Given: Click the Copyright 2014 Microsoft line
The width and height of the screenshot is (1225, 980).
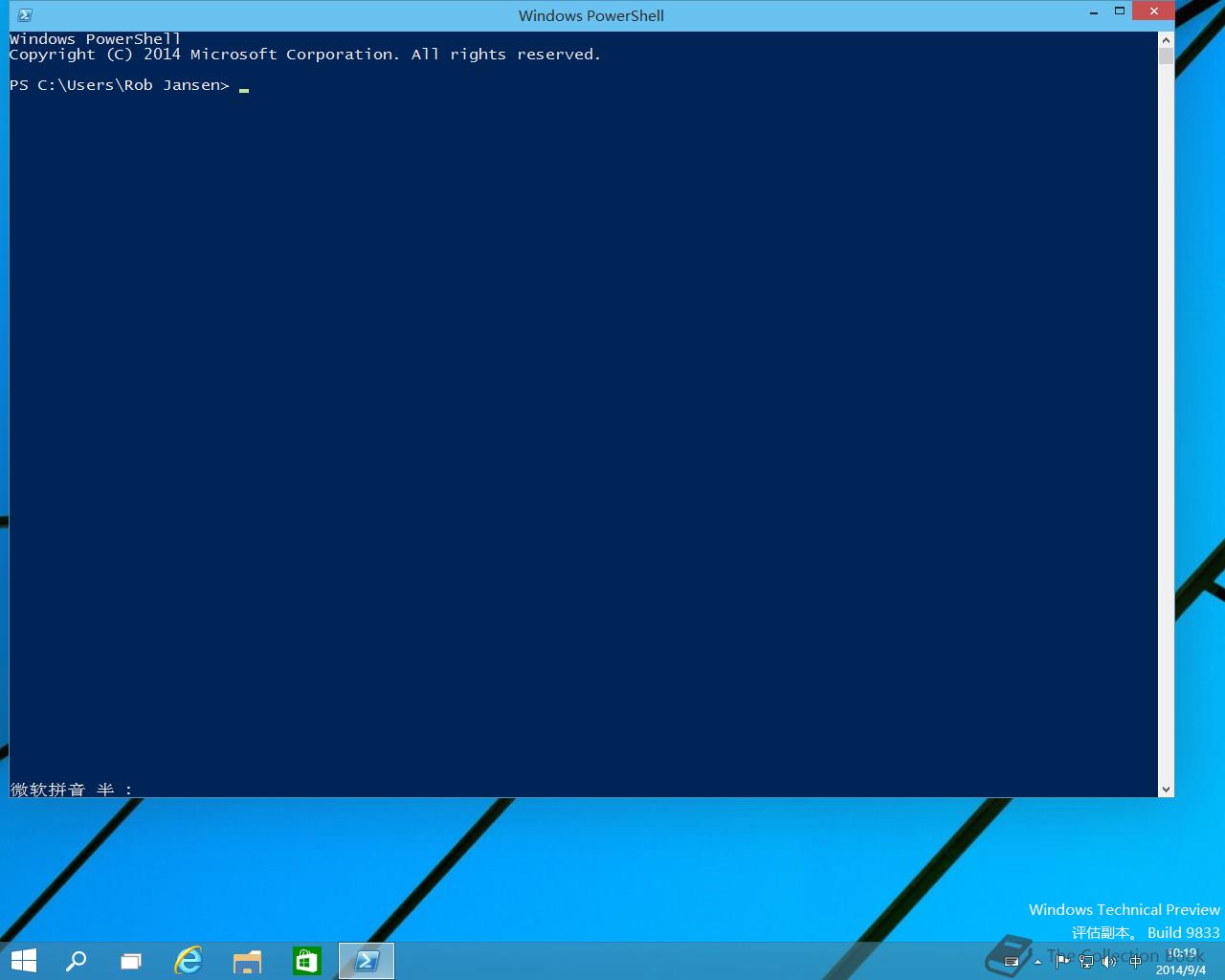Looking at the screenshot, I should (305, 55).
